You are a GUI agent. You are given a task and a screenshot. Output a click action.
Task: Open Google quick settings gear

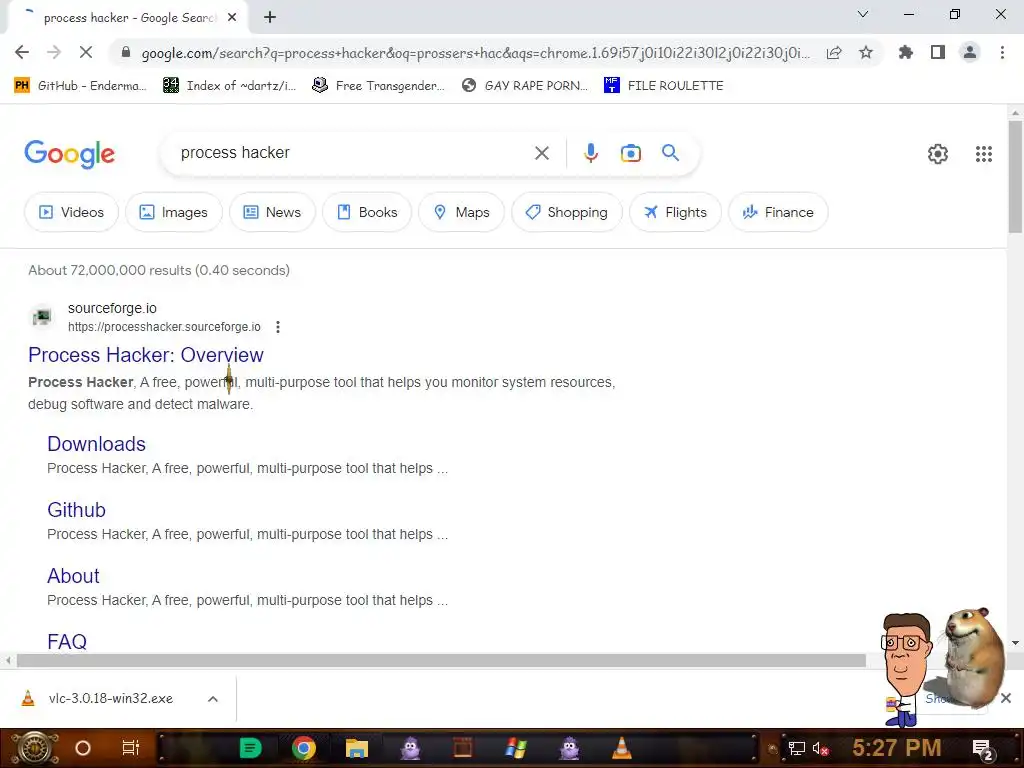pos(938,153)
